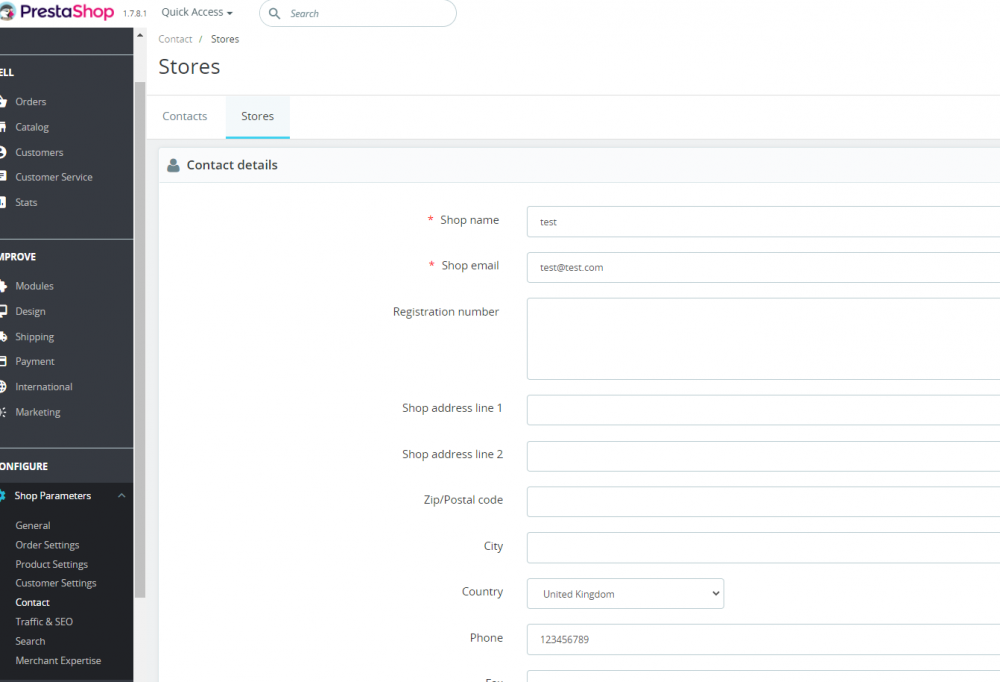Click the Orders icon in sidebar
Viewport: 1000px width, 682px height.
[x=4, y=102]
